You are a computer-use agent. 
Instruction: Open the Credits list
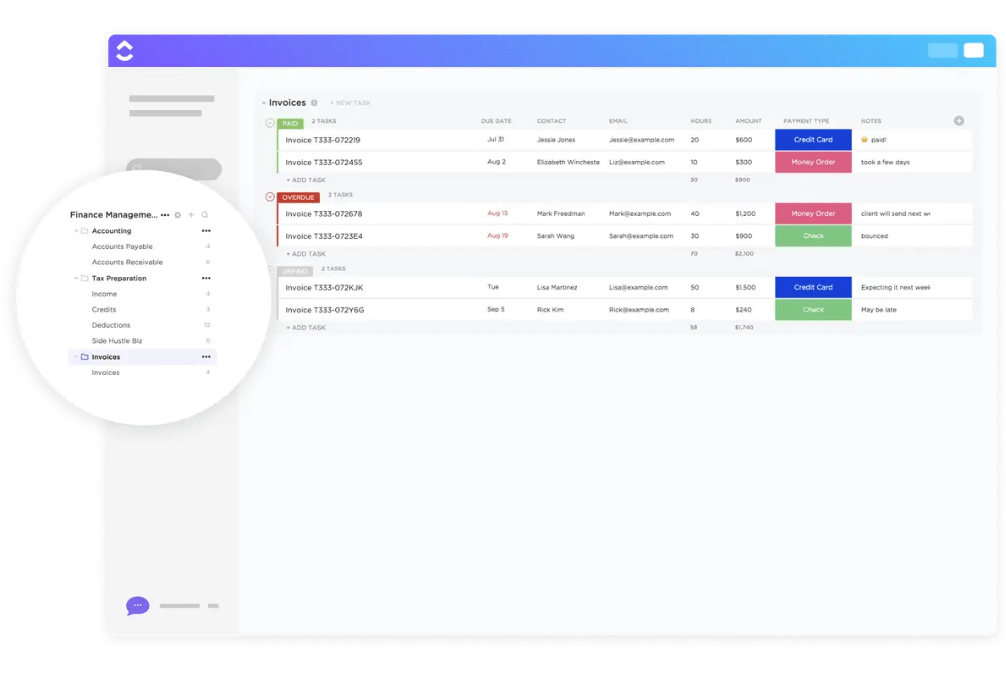tap(104, 309)
